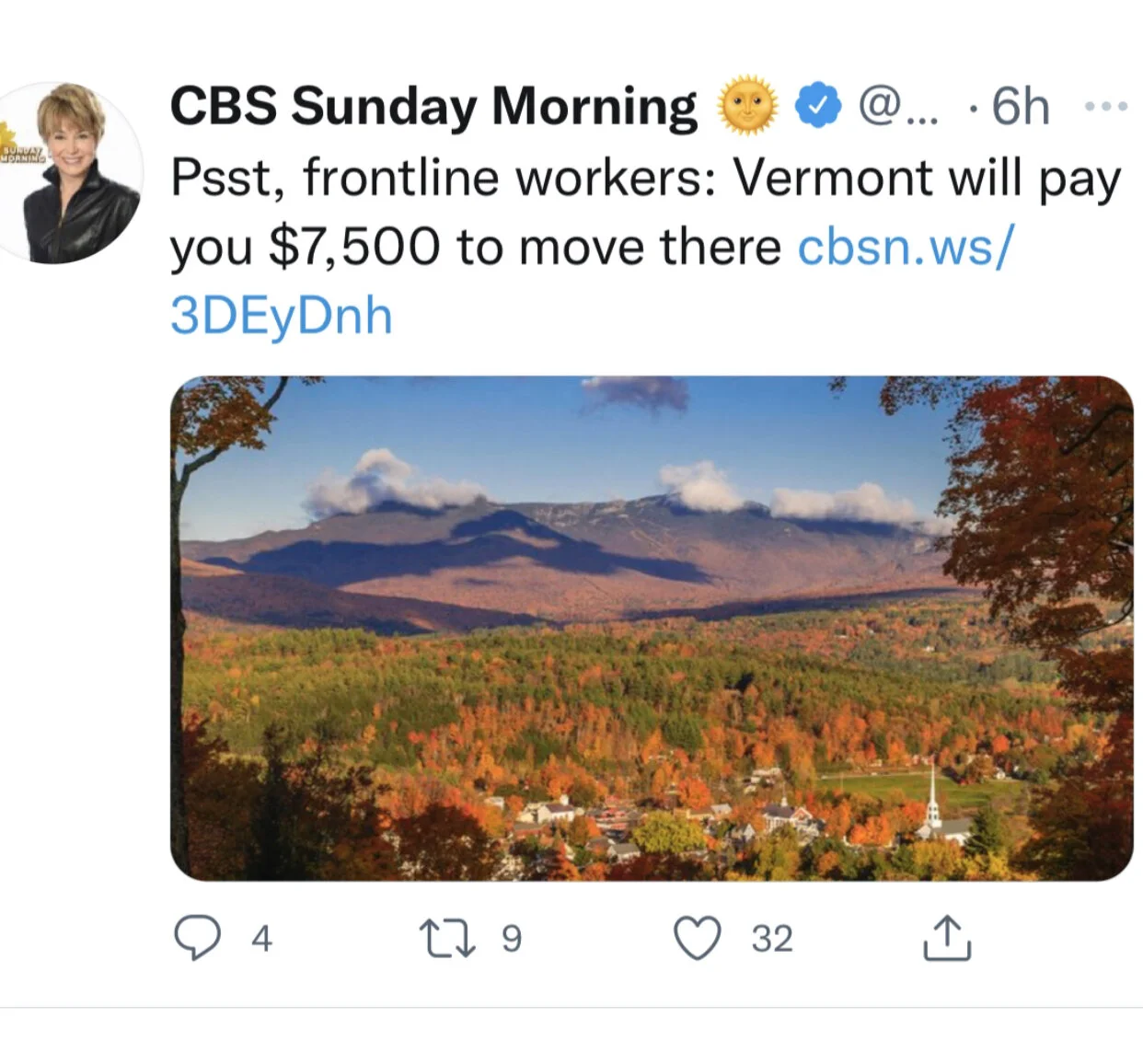1143x1064 pixels.
Task: Open the tweet via the 6h timestamp
Action: coord(1021,107)
